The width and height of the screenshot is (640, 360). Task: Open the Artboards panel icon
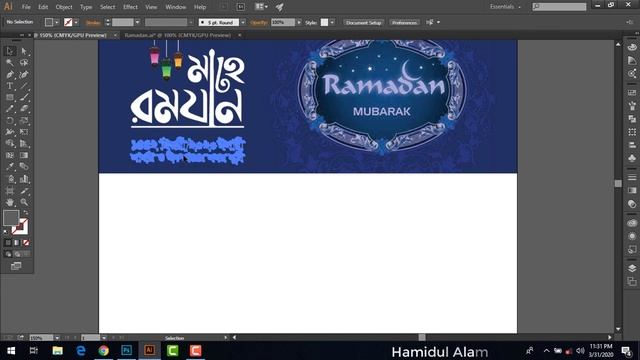point(632,281)
